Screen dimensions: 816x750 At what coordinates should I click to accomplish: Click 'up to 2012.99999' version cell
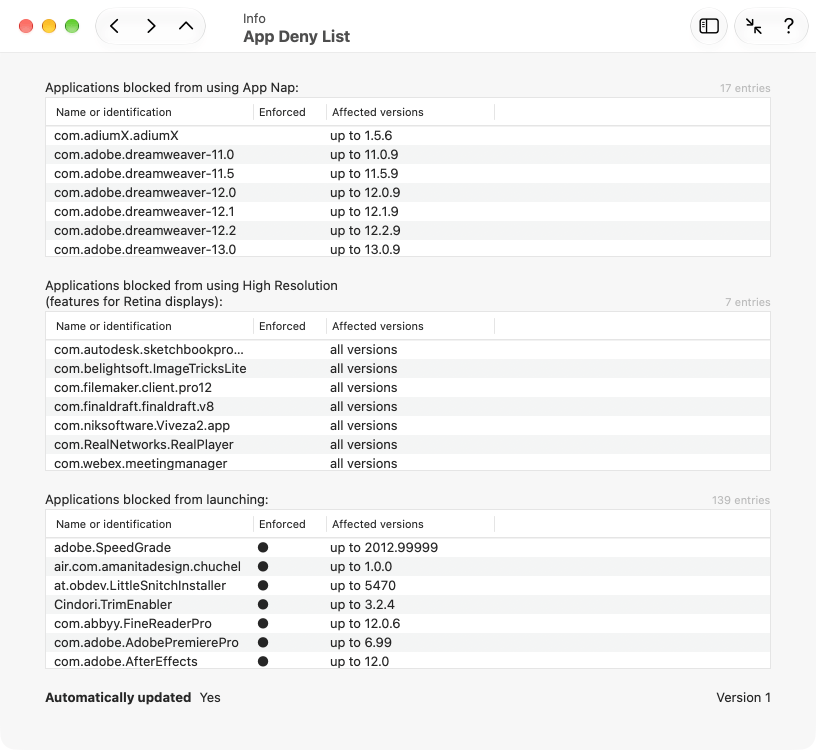click(x=384, y=548)
